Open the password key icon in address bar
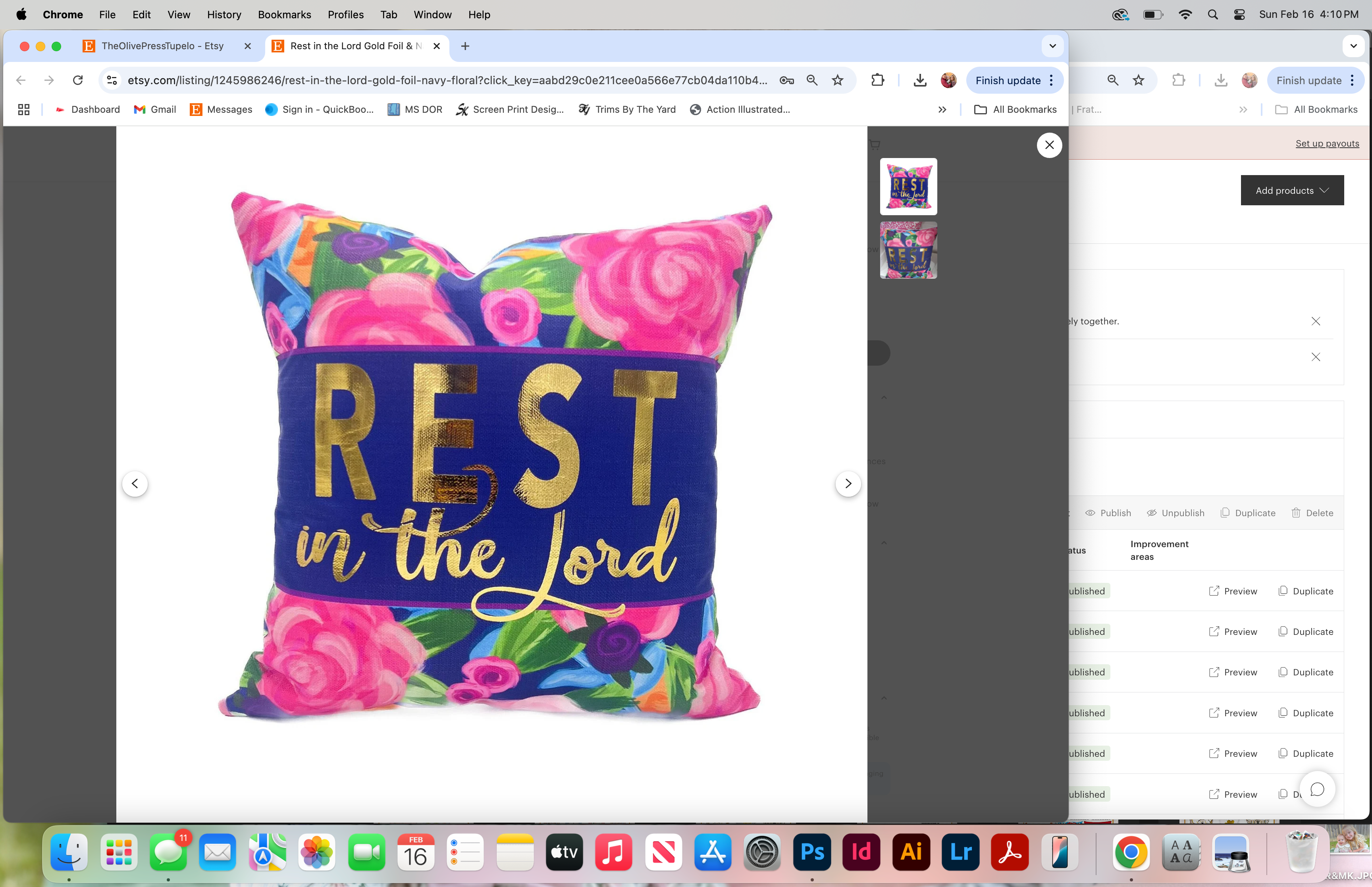The width and height of the screenshot is (1372, 887). (x=786, y=81)
